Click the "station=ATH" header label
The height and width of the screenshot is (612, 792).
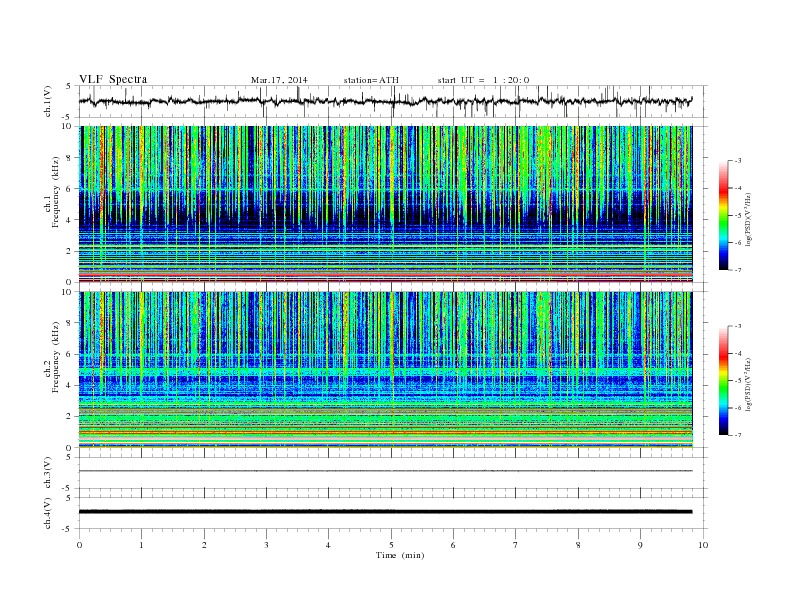coord(371,80)
